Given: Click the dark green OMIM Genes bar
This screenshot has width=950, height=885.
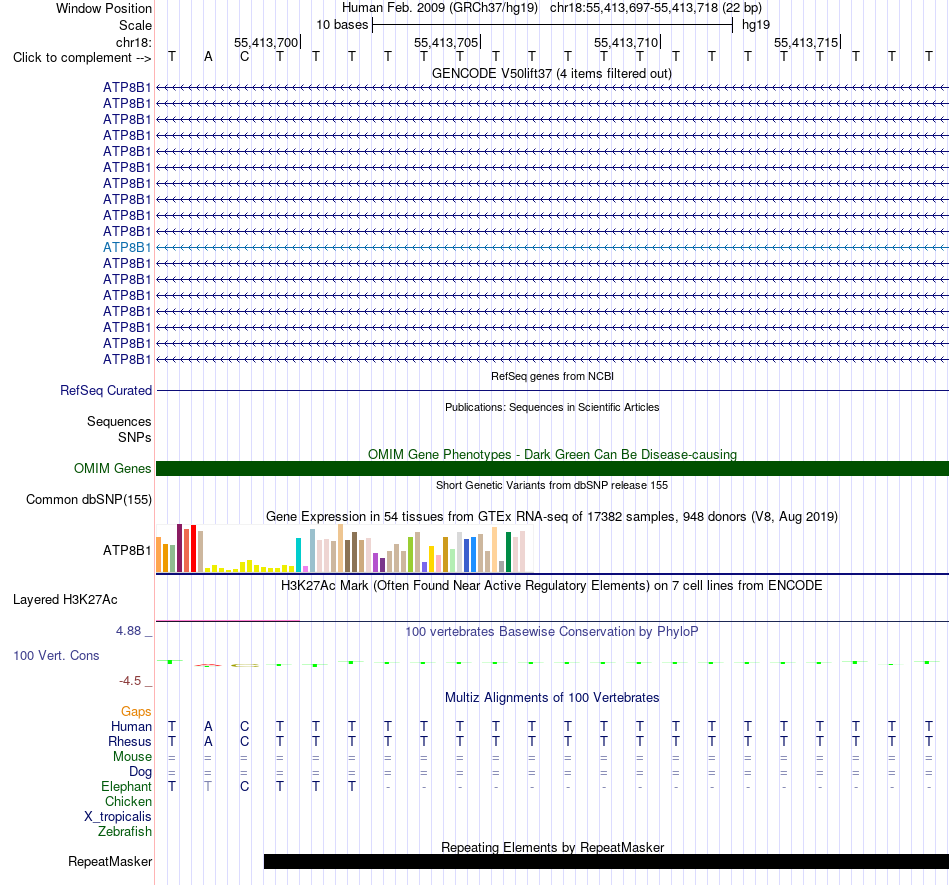Looking at the screenshot, I should pyautogui.click(x=552, y=468).
